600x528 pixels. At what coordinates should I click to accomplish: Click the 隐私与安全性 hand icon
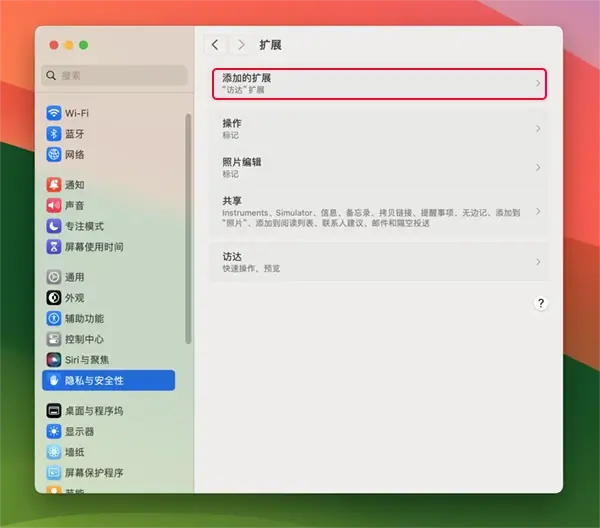54,380
